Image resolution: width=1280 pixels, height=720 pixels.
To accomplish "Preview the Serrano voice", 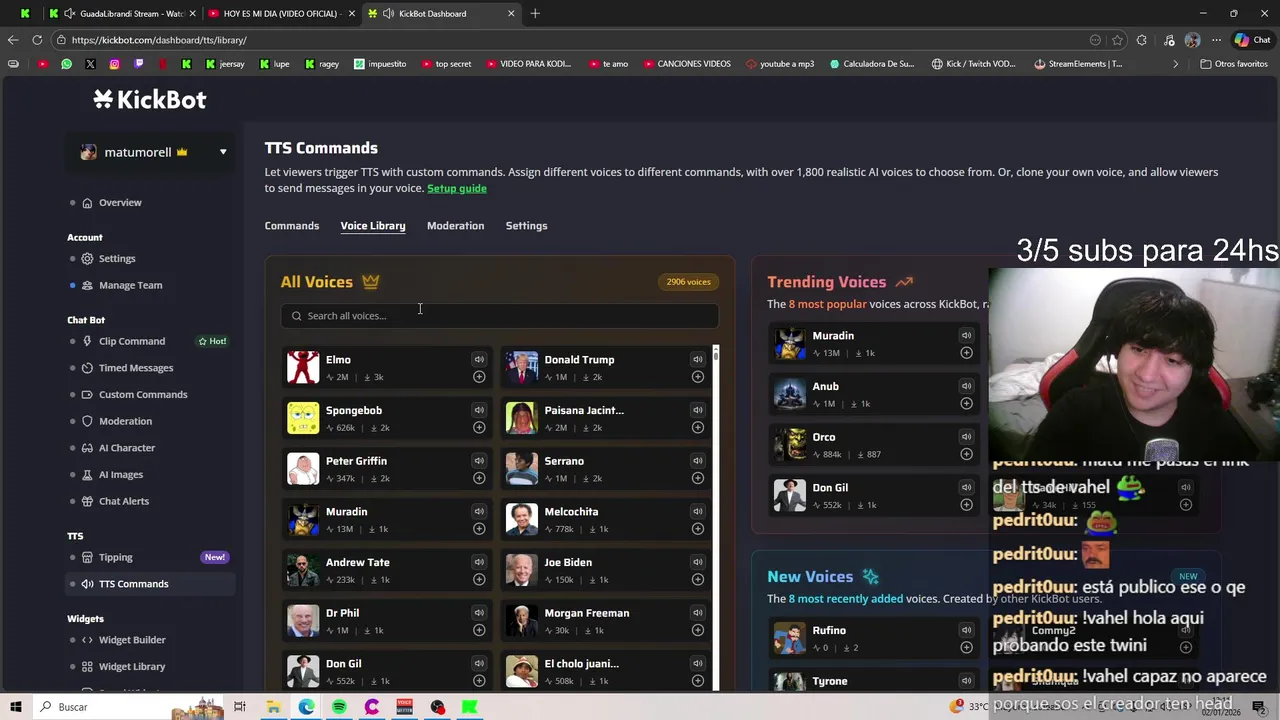I will pos(697,461).
